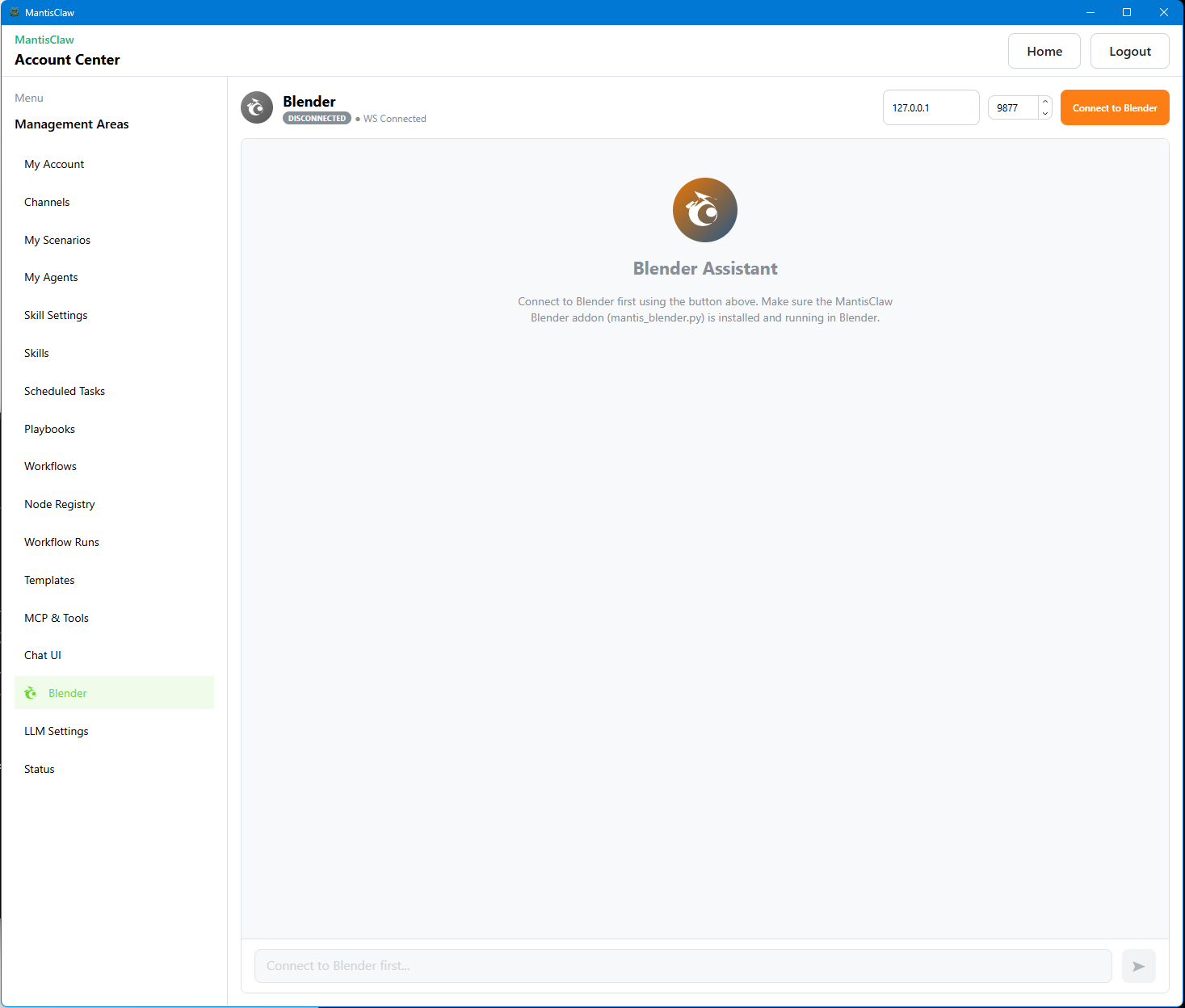
Task: Click the MantisClaw app icon in title bar
Action: point(14,12)
